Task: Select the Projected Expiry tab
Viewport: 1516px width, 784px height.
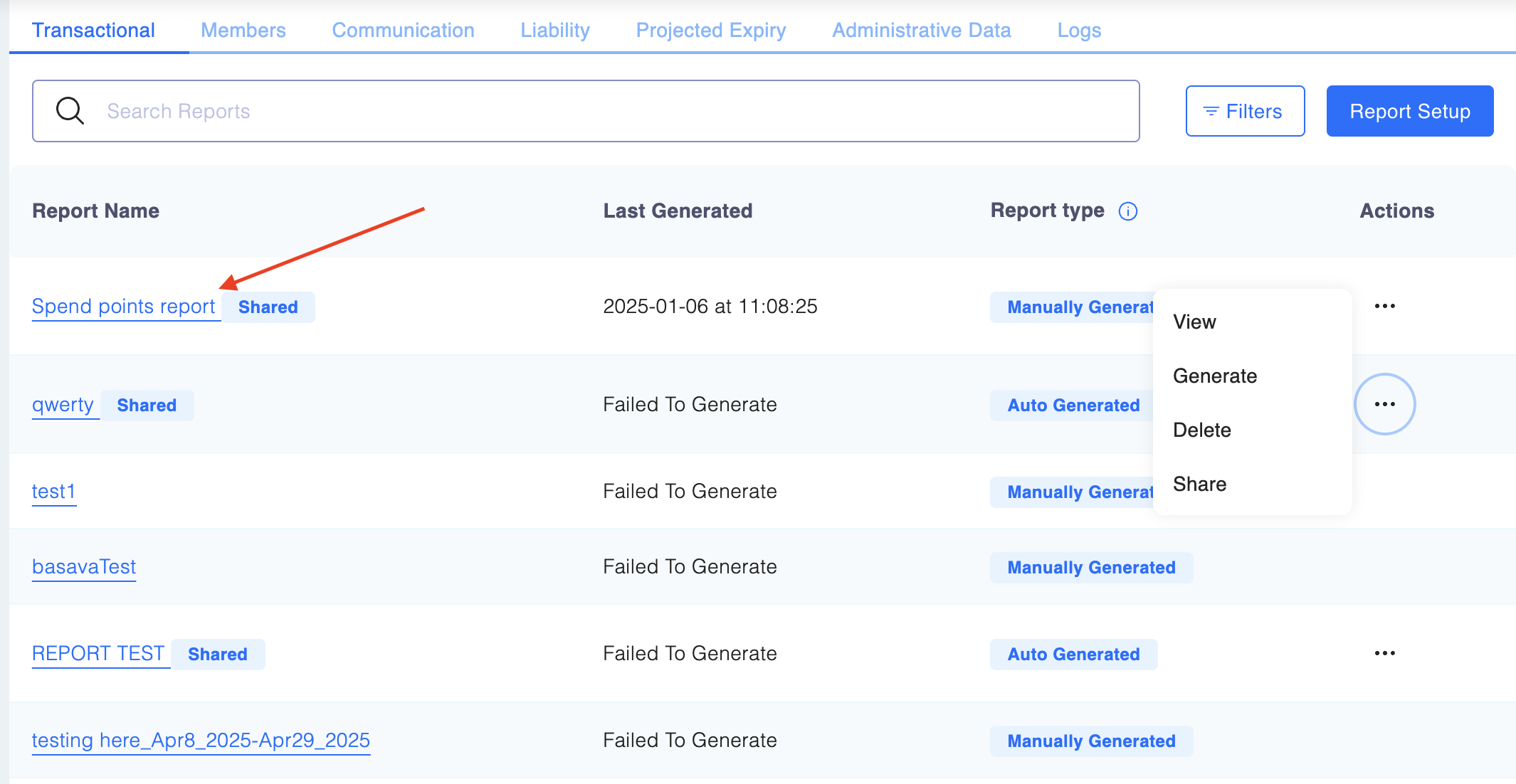Action: point(710,31)
